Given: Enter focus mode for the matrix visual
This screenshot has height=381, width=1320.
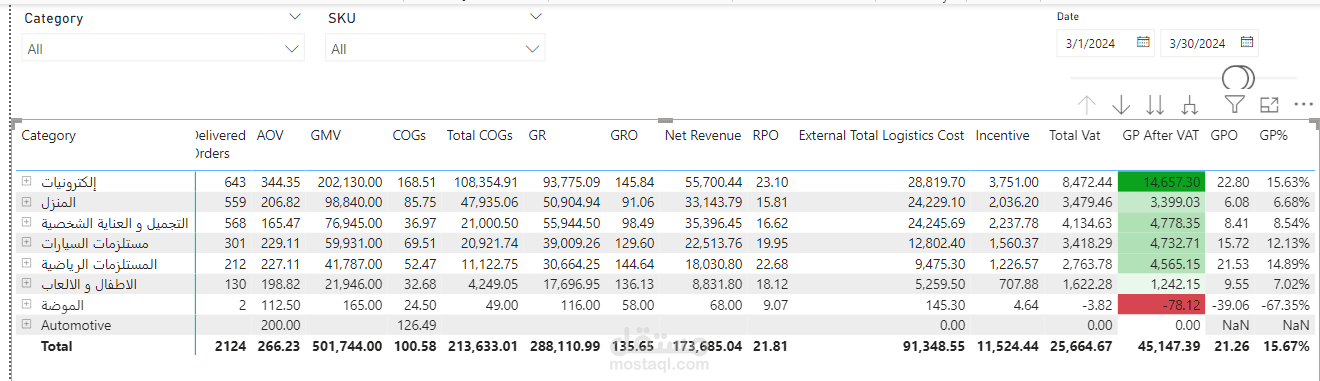Looking at the screenshot, I should [x=1269, y=104].
